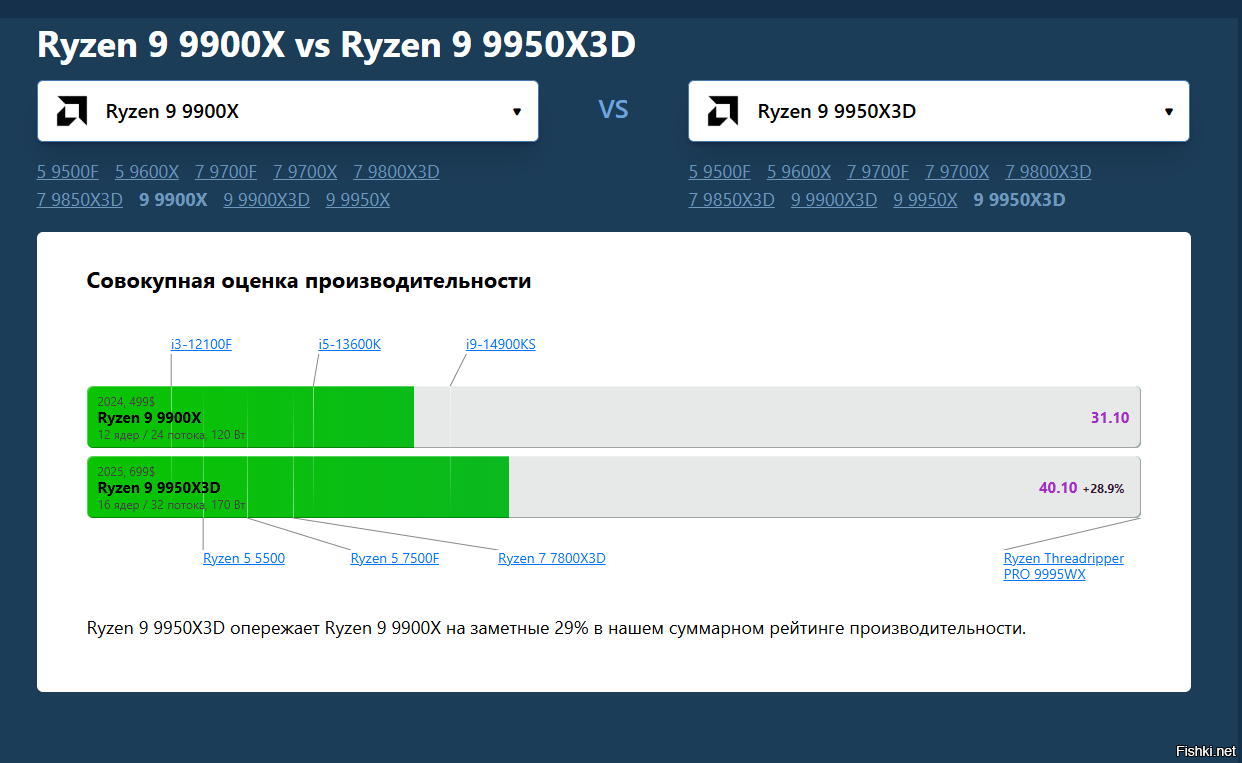Select 5 9500F in the left CPU list

point(68,172)
